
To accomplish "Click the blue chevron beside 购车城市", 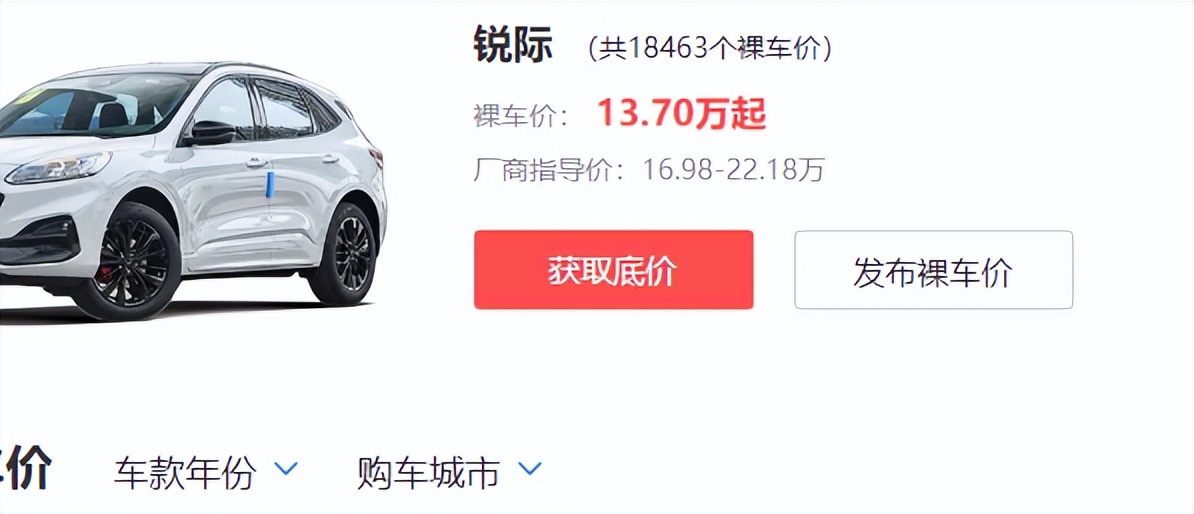I will click(530, 468).
